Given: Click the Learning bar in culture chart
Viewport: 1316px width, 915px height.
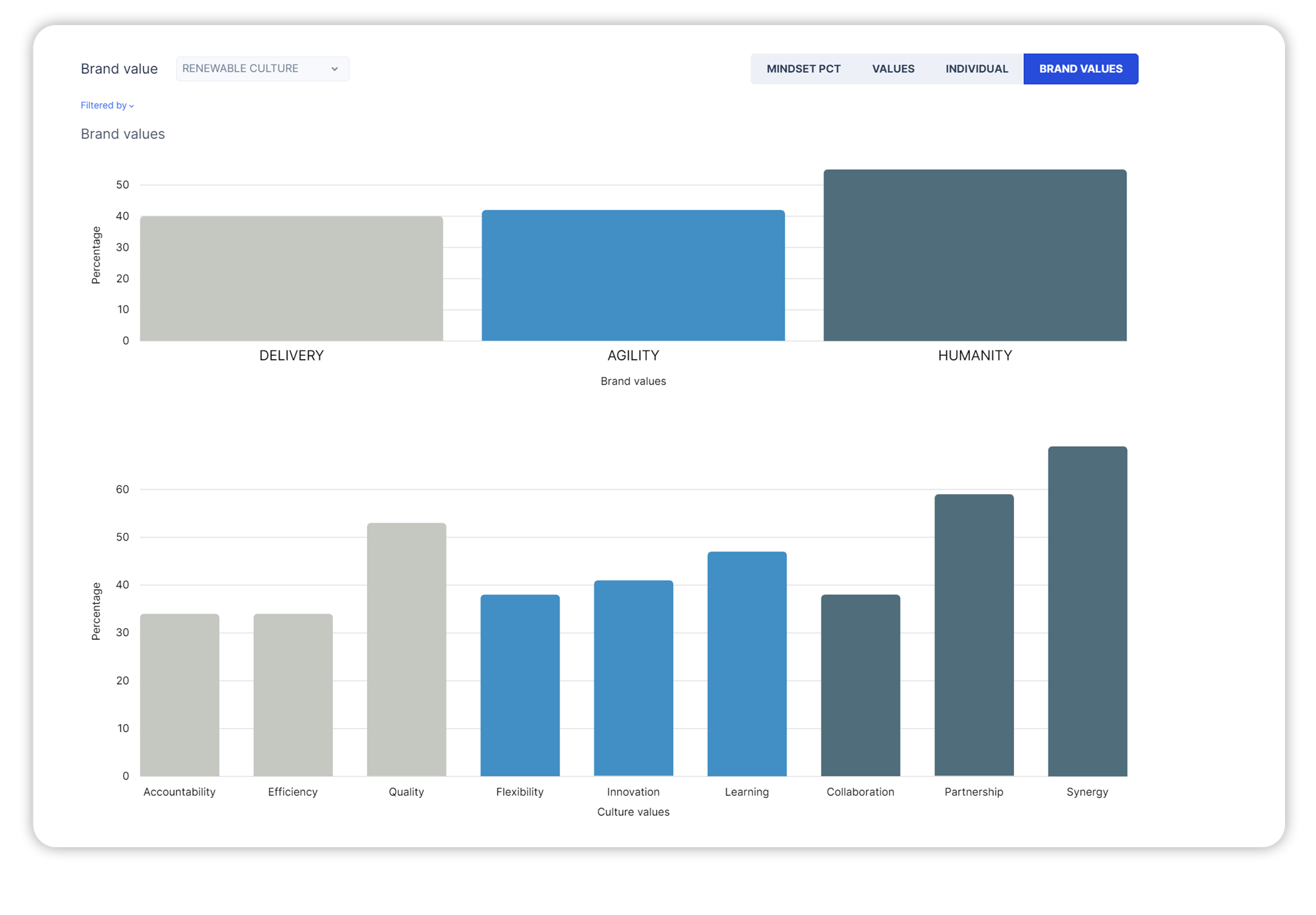Looking at the screenshot, I should pyautogui.click(x=747, y=664).
